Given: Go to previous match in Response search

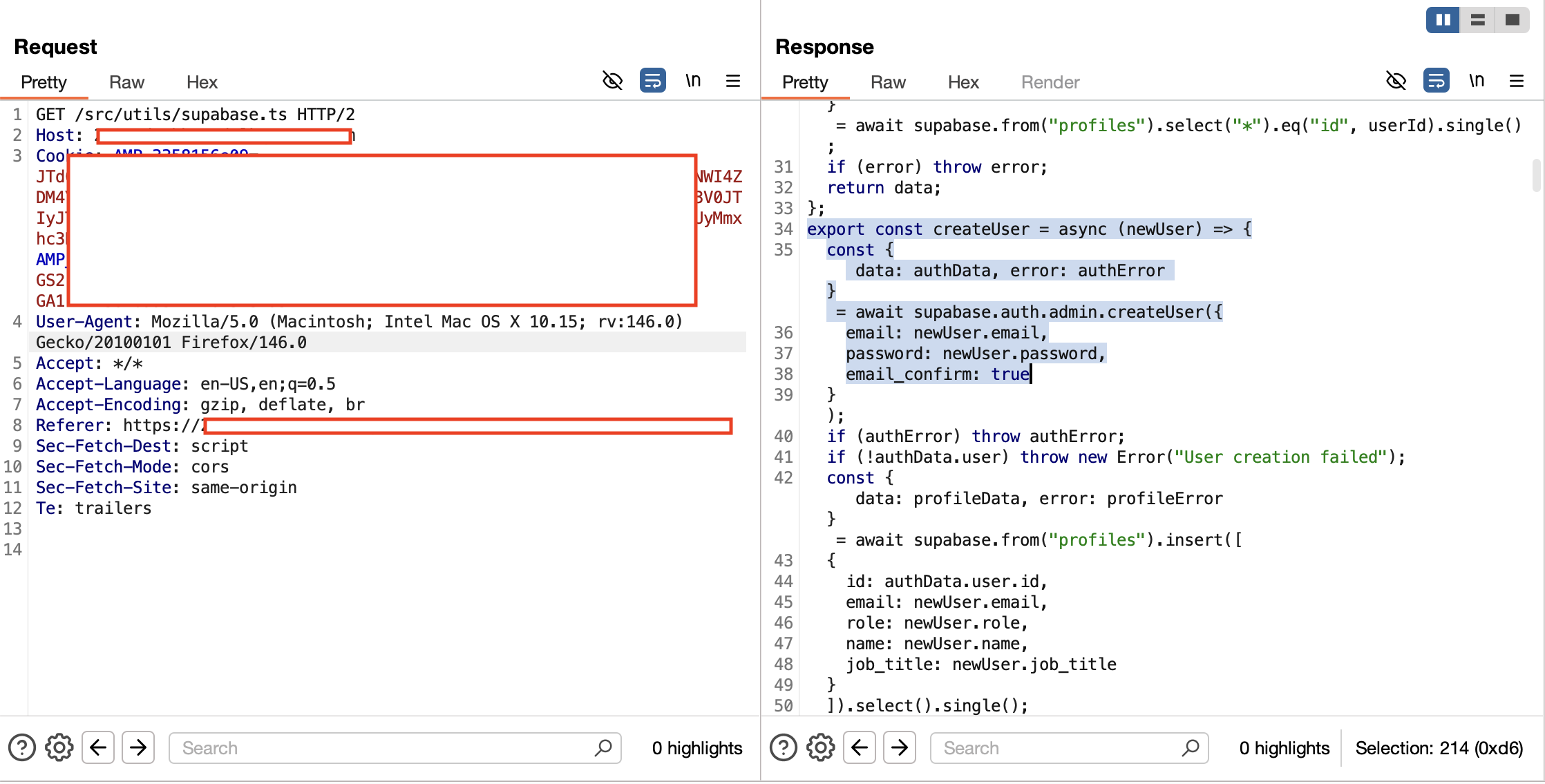Looking at the screenshot, I should tap(860, 747).
